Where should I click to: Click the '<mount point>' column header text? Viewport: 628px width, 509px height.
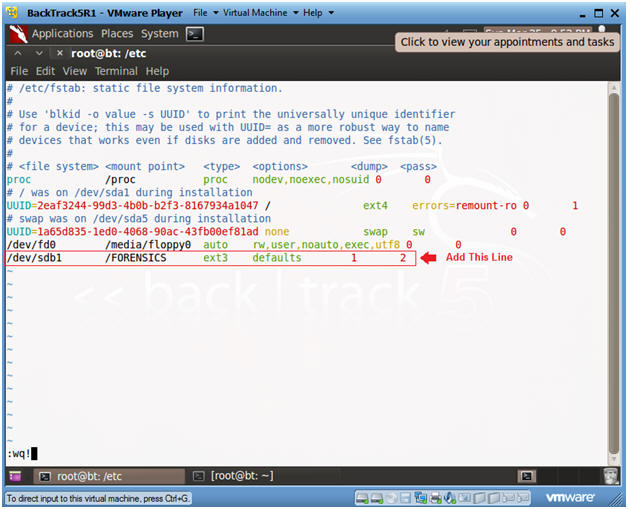[145, 167]
